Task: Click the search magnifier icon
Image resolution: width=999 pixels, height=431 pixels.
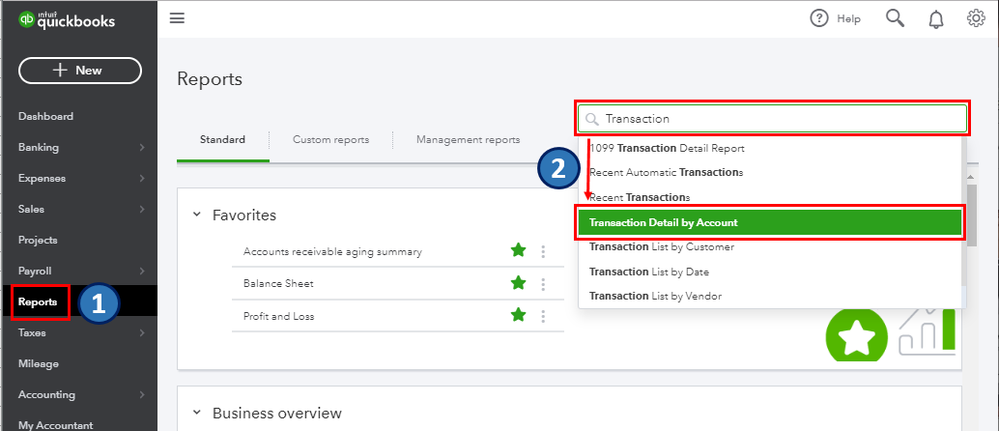Action: pos(895,18)
